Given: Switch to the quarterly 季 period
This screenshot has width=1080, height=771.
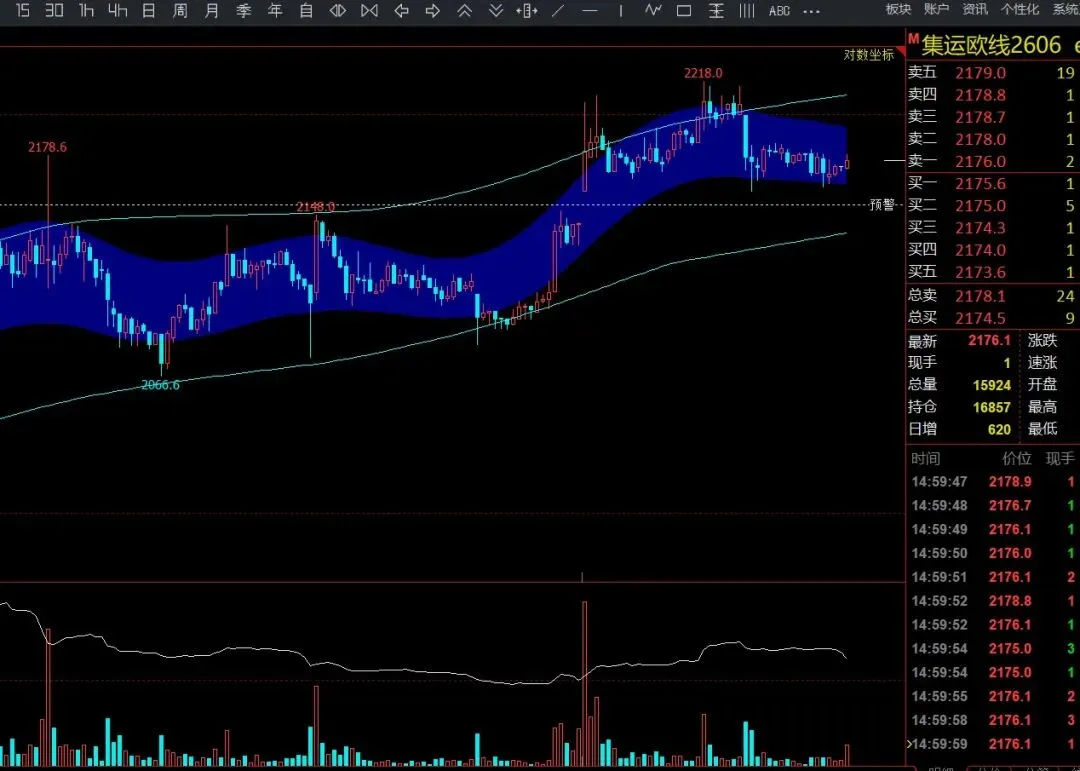Looking at the screenshot, I should coord(244,11).
